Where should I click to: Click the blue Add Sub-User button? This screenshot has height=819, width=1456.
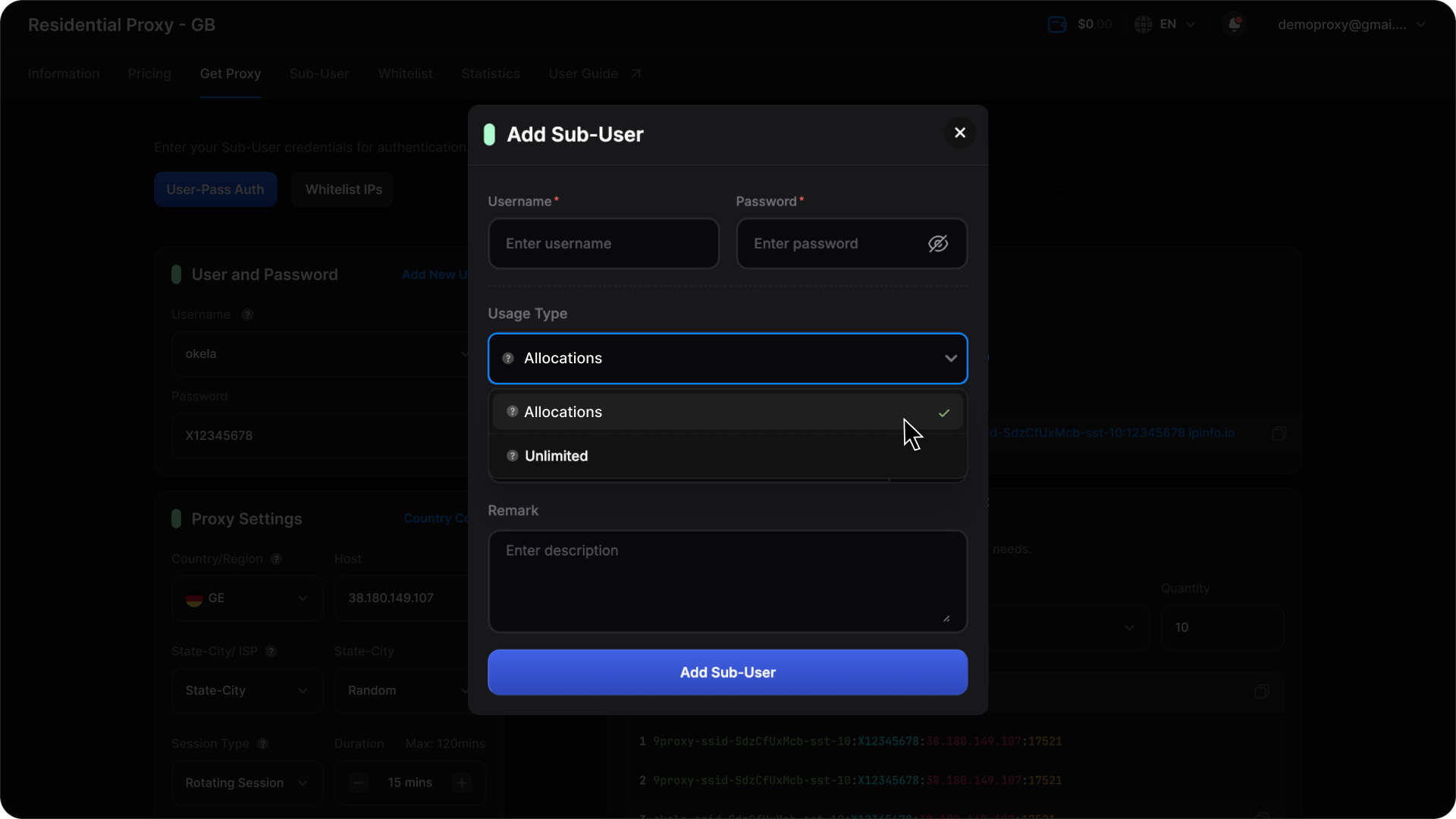tap(727, 673)
